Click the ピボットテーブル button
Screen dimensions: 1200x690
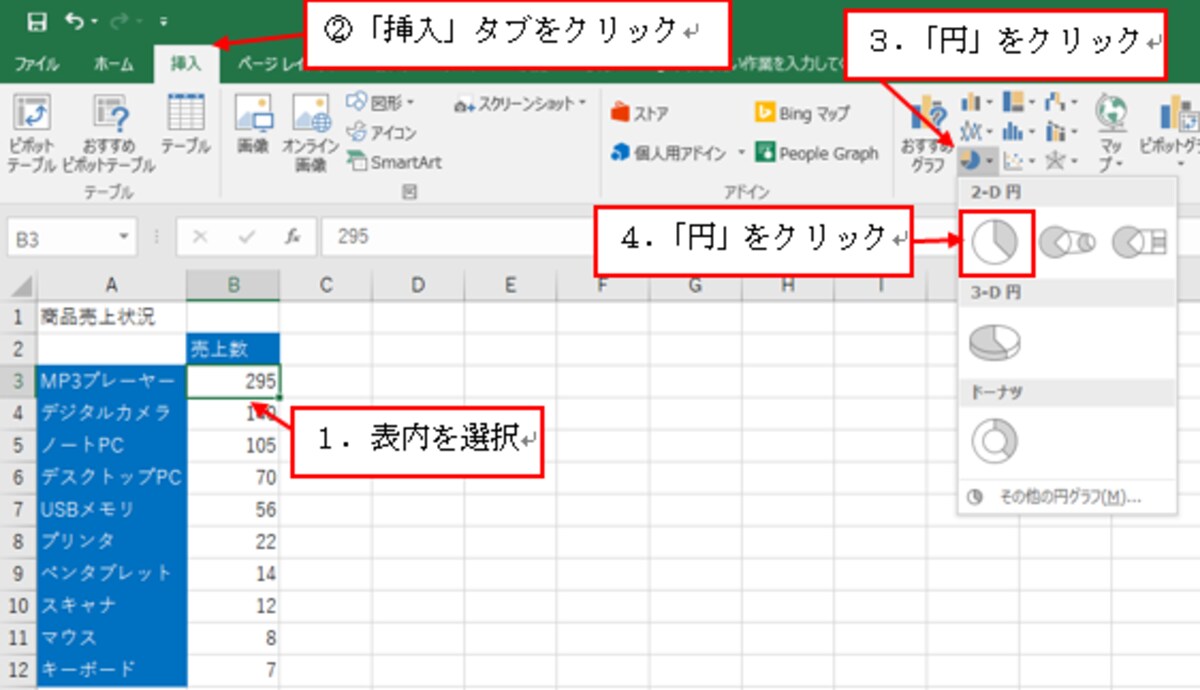click(x=31, y=134)
